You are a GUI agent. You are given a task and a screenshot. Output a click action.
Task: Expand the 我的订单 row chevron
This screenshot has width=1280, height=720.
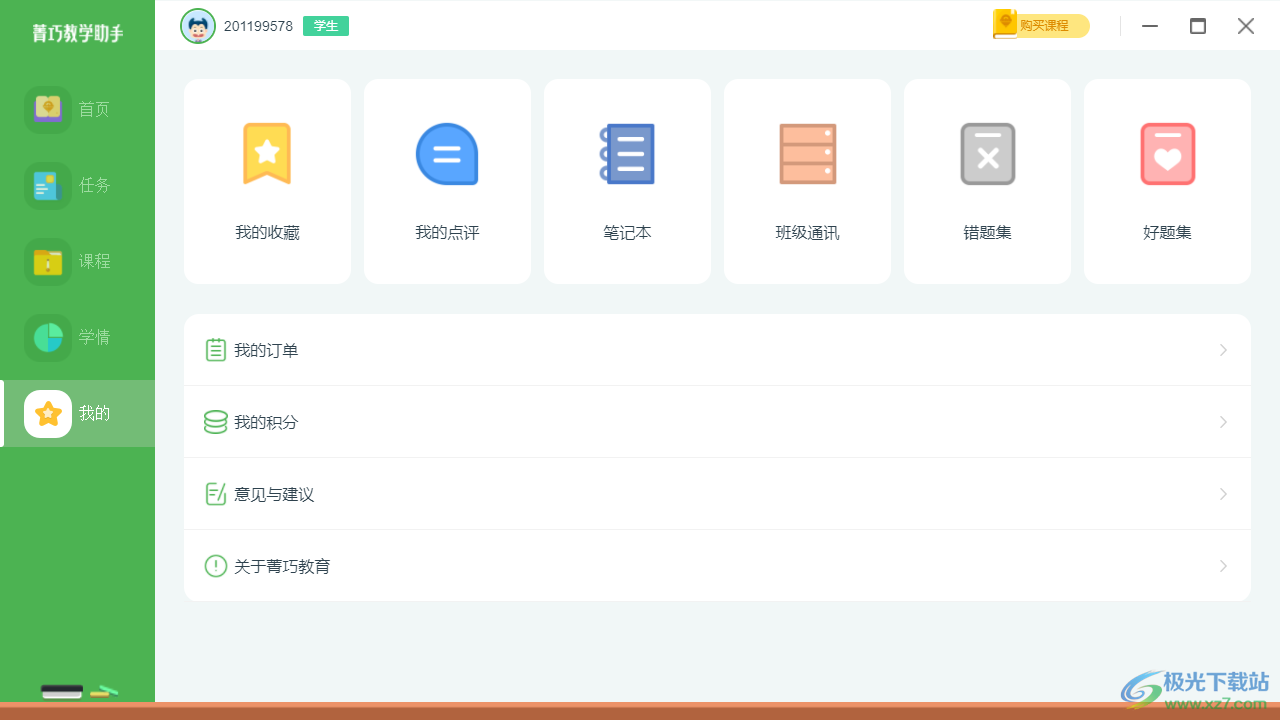coord(1223,350)
